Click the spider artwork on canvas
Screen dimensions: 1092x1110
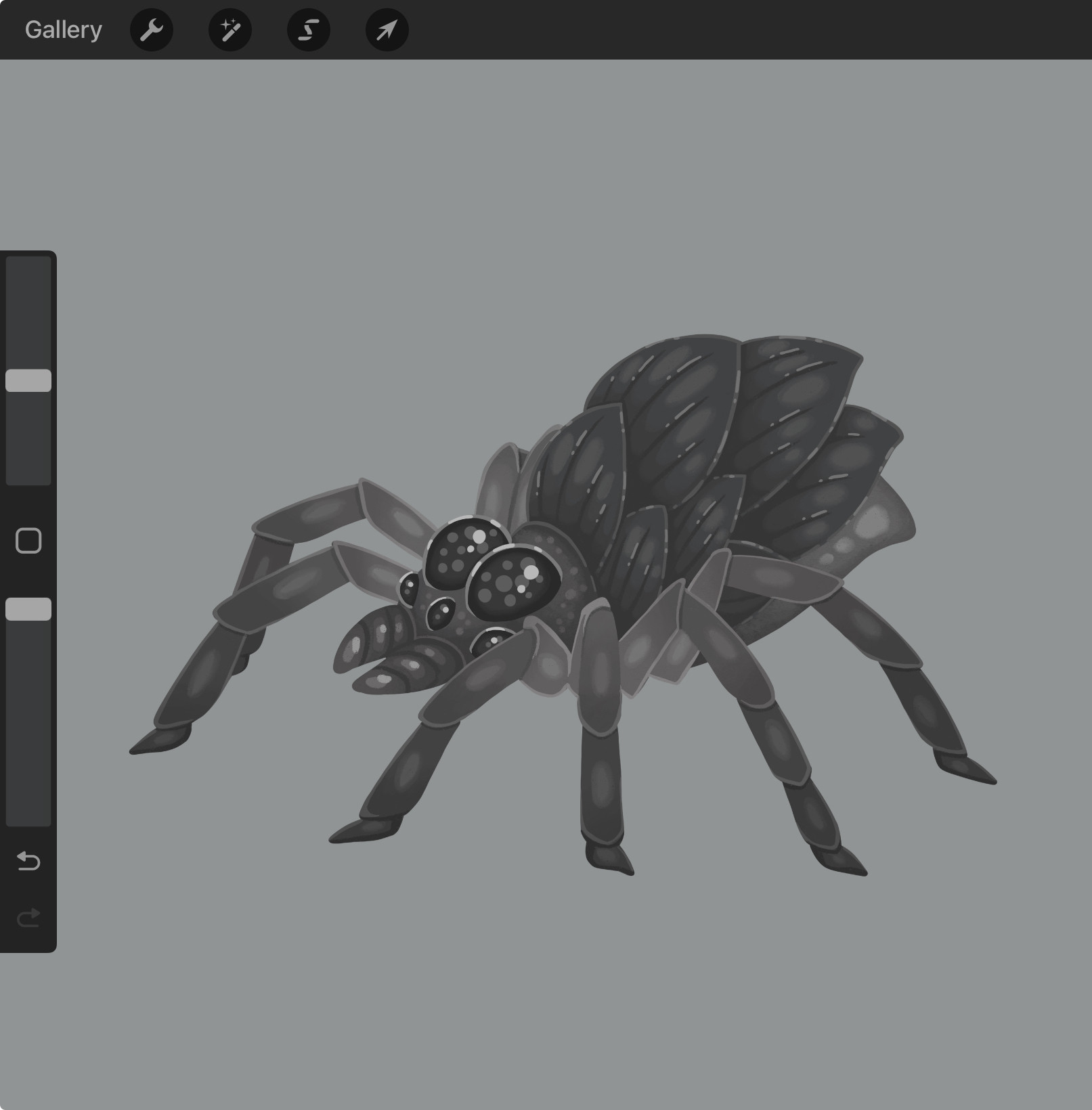[x=562, y=605]
